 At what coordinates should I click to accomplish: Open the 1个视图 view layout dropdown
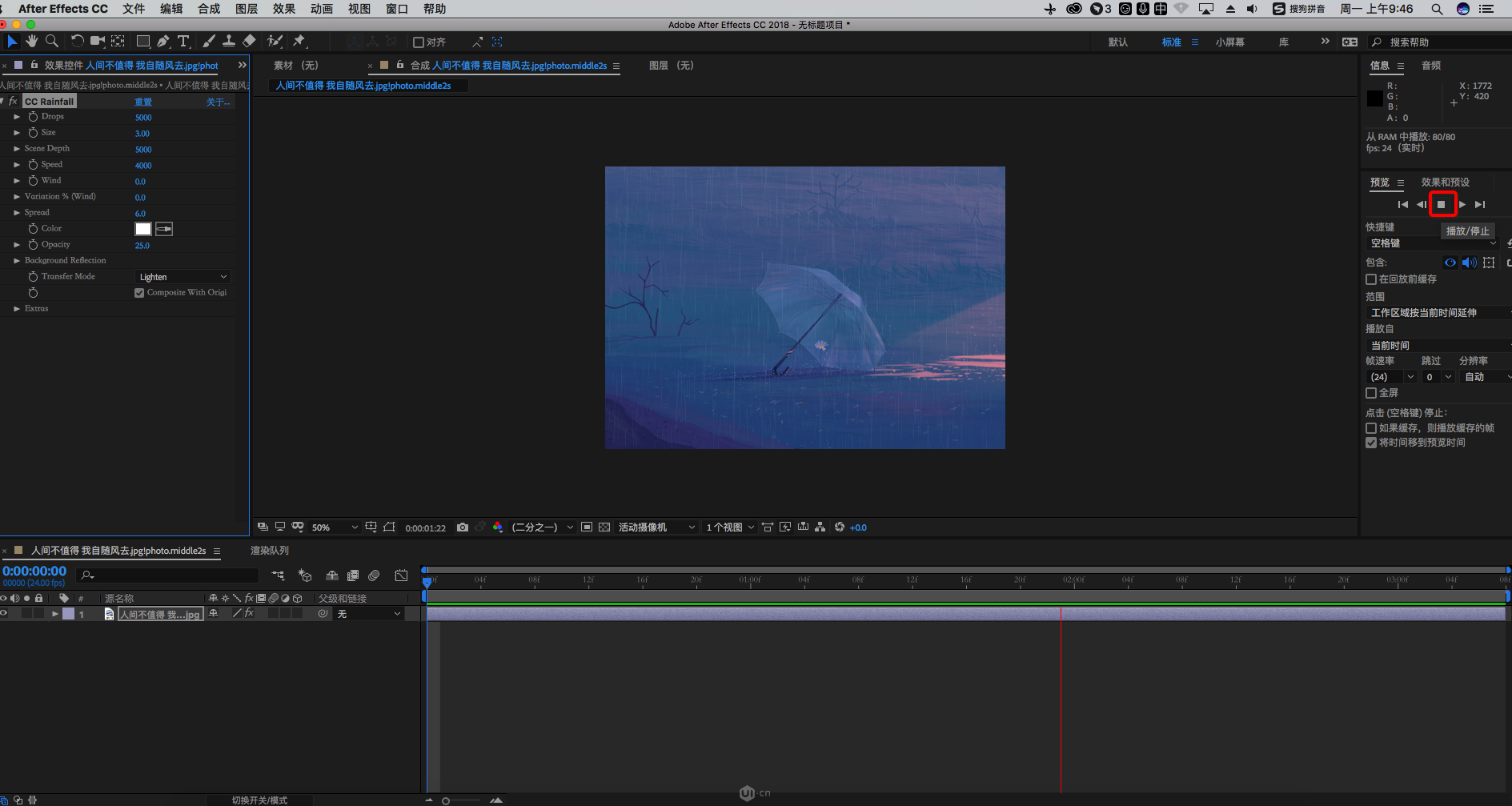click(730, 527)
